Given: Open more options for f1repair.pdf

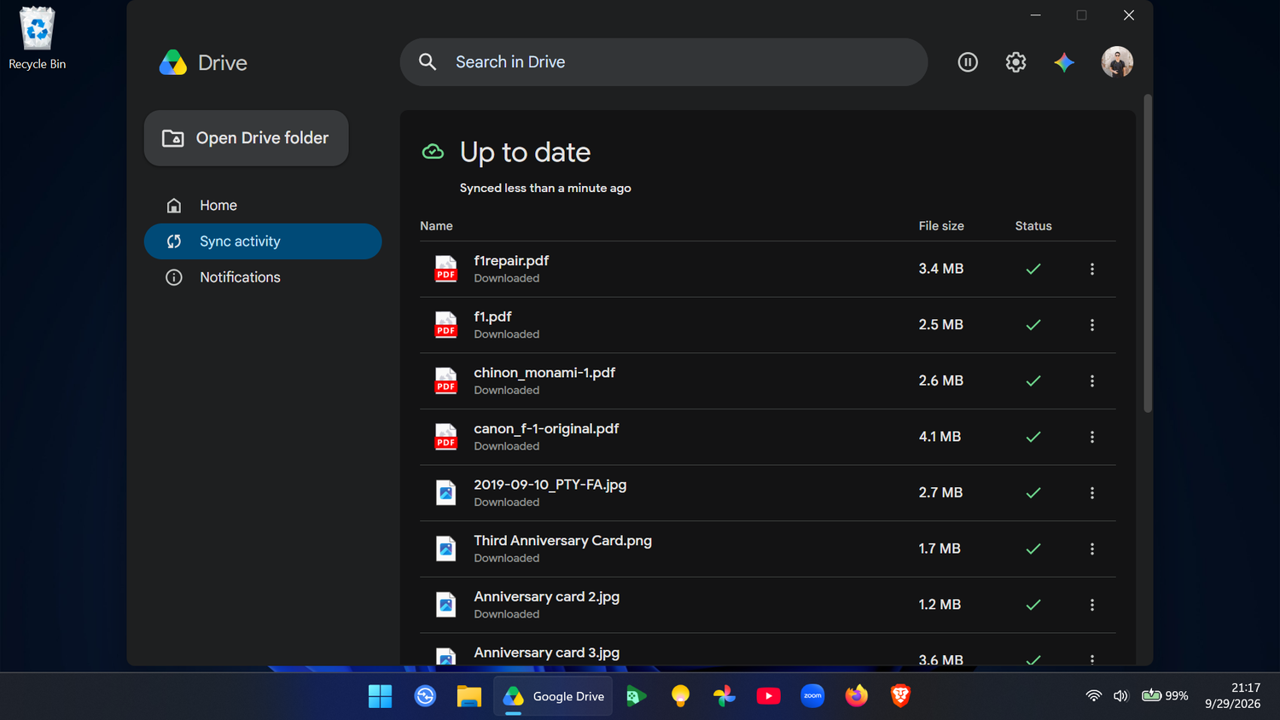Looking at the screenshot, I should tap(1092, 269).
